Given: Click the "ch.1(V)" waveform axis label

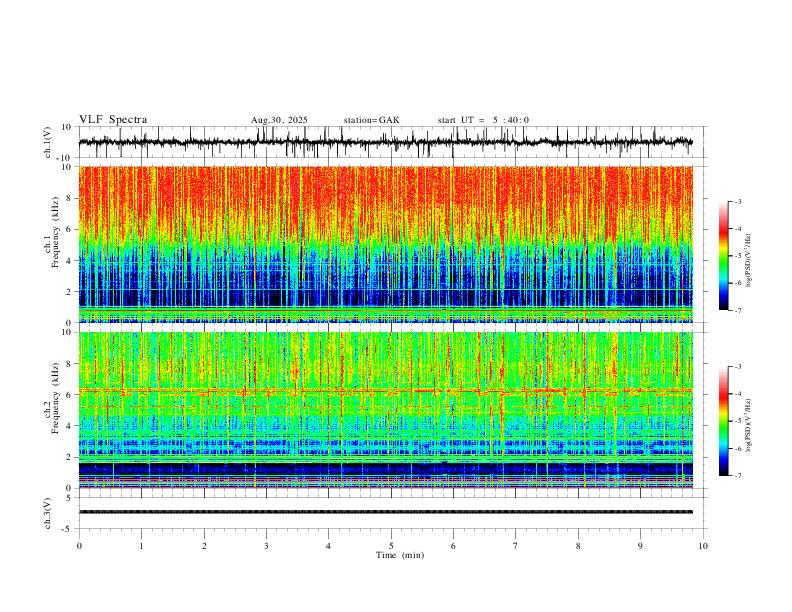Looking at the screenshot, I should pos(48,142).
